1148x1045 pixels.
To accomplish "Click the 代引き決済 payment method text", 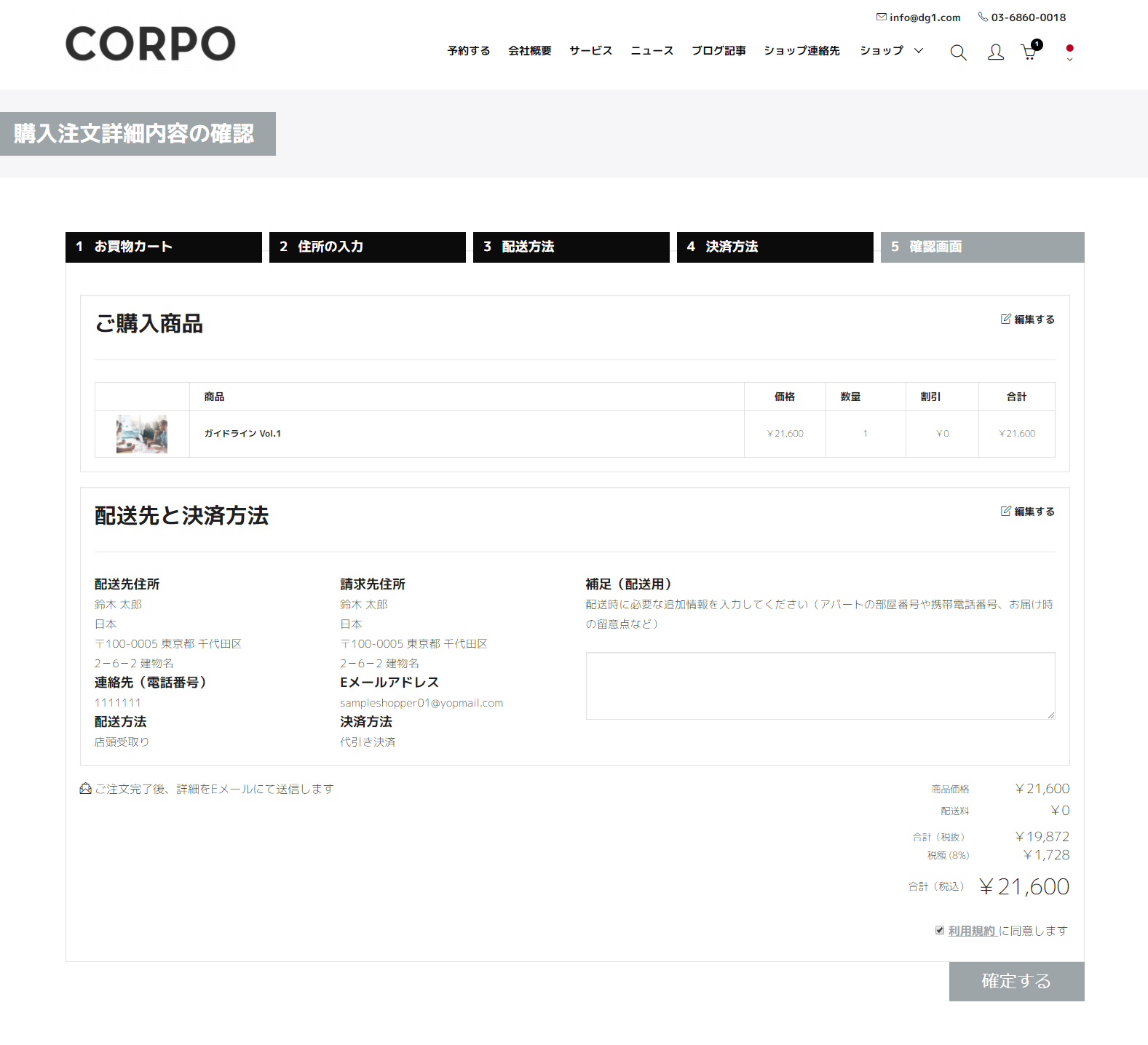I will tap(368, 742).
